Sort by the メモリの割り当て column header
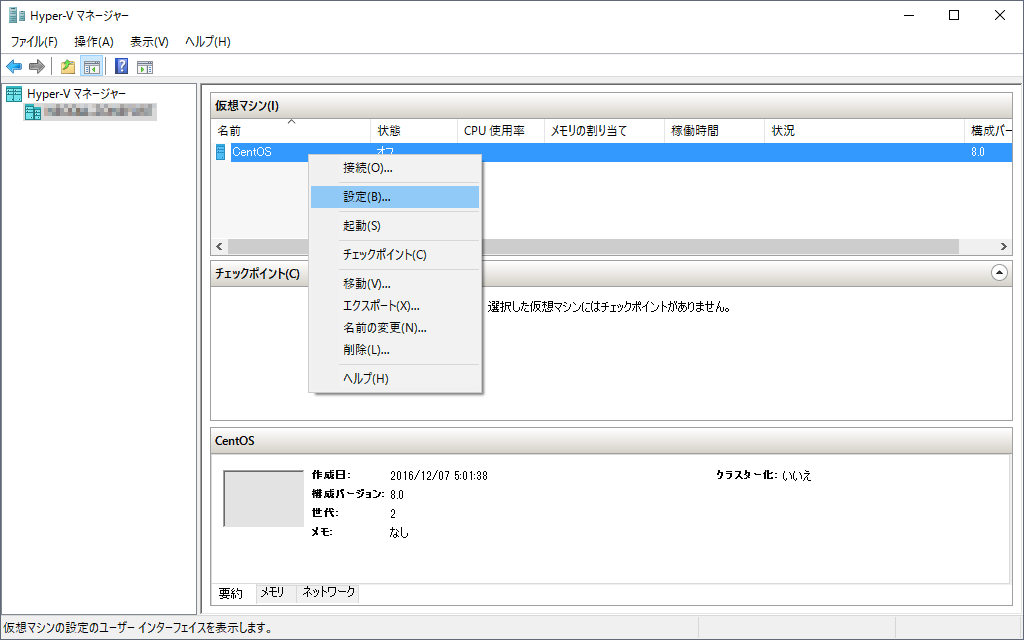 click(604, 131)
